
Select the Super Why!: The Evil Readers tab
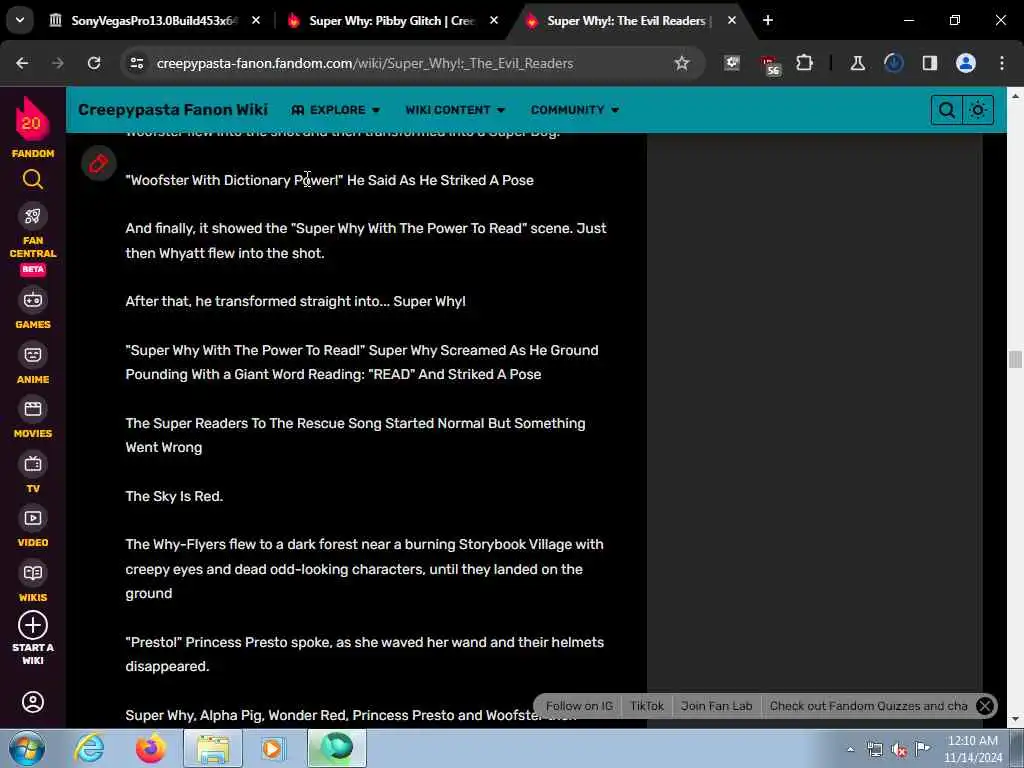click(x=626, y=21)
